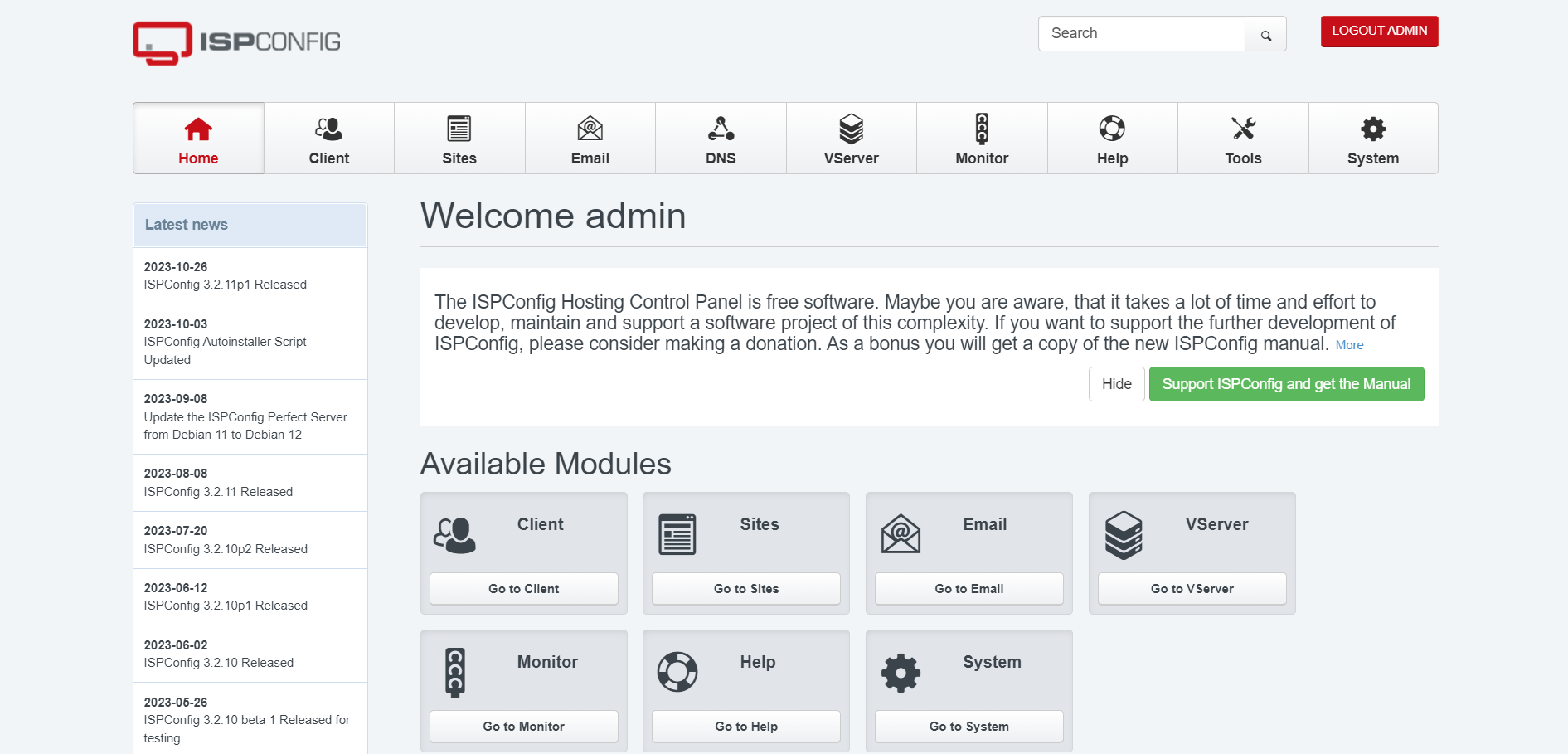
Task: Click the ISPConfig logo
Action: (236, 43)
